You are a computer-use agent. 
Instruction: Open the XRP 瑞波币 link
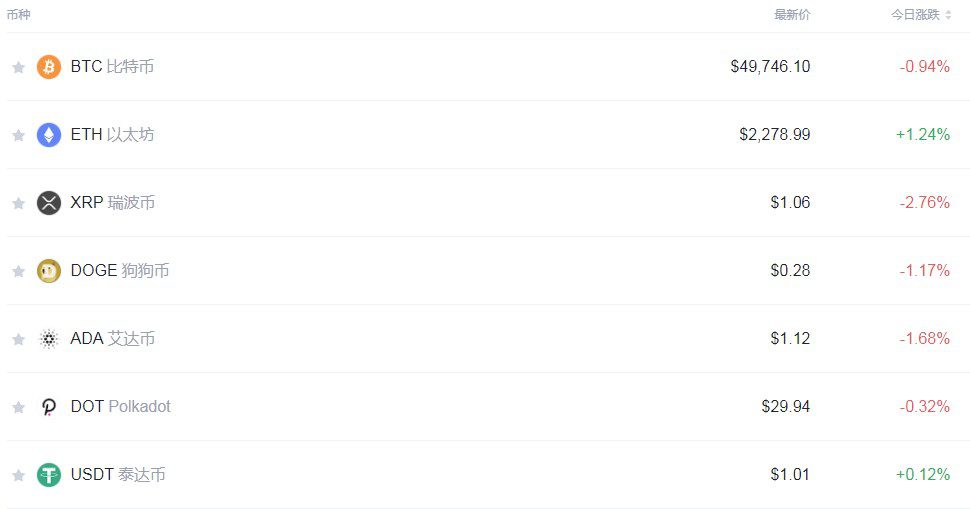tap(112, 203)
